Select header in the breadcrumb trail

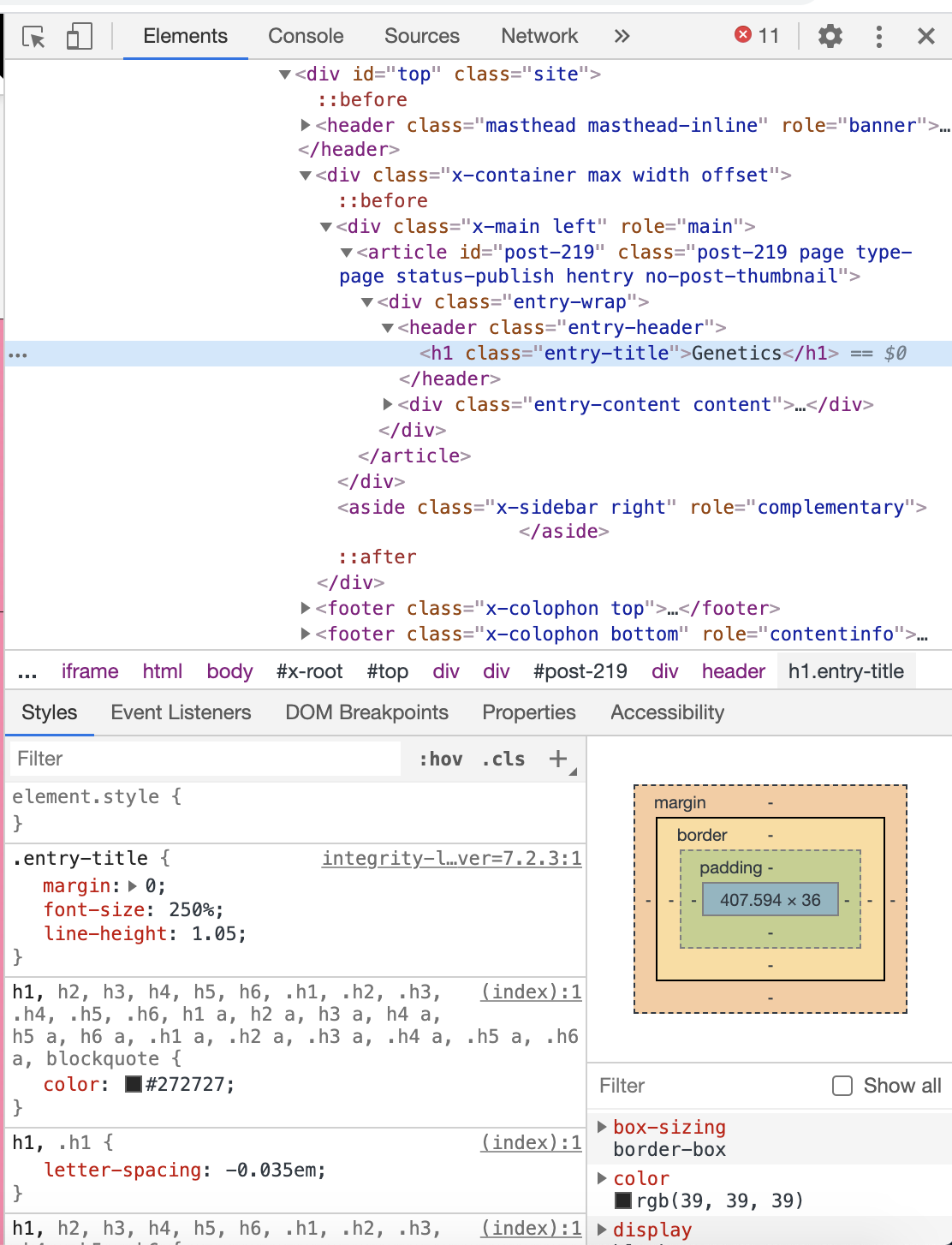pos(734,671)
